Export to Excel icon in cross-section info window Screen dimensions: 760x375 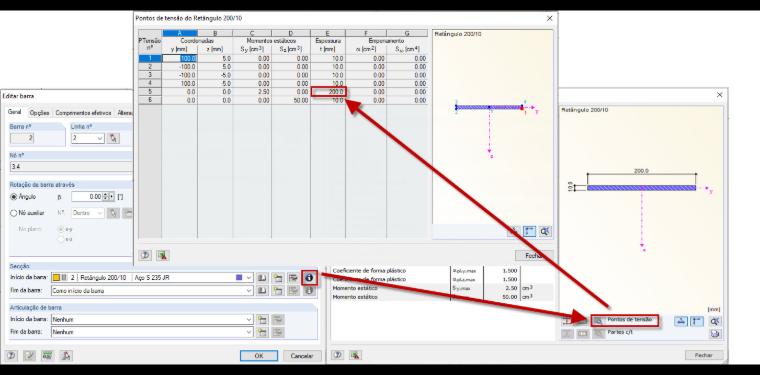[355, 355]
